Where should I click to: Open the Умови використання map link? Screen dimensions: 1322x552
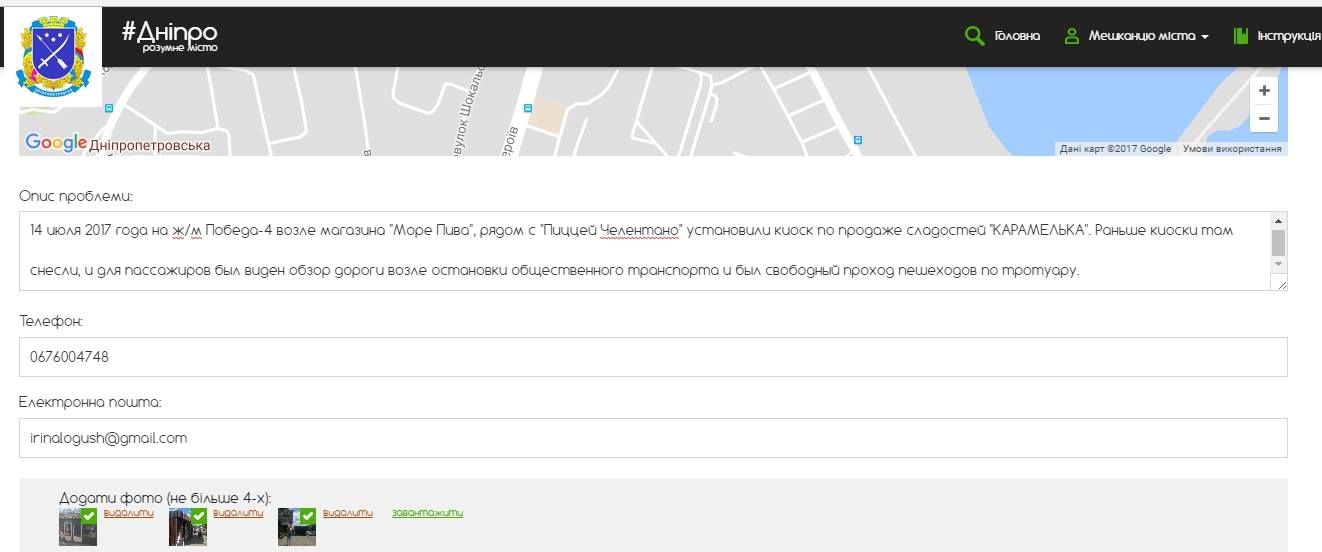pyautogui.click(x=1232, y=149)
